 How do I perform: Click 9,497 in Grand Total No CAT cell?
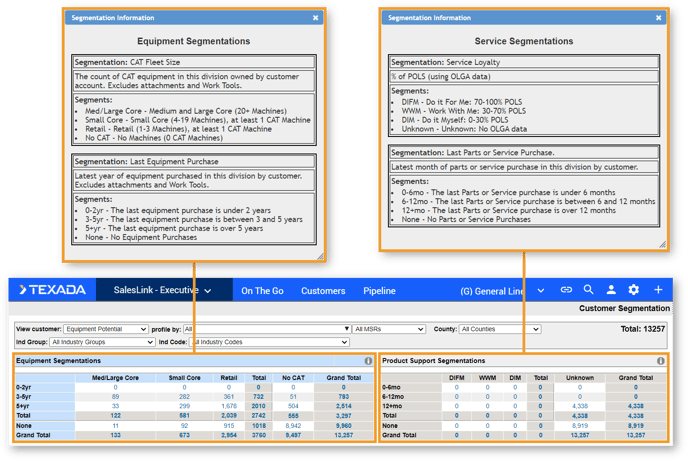pyautogui.click(x=293, y=435)
